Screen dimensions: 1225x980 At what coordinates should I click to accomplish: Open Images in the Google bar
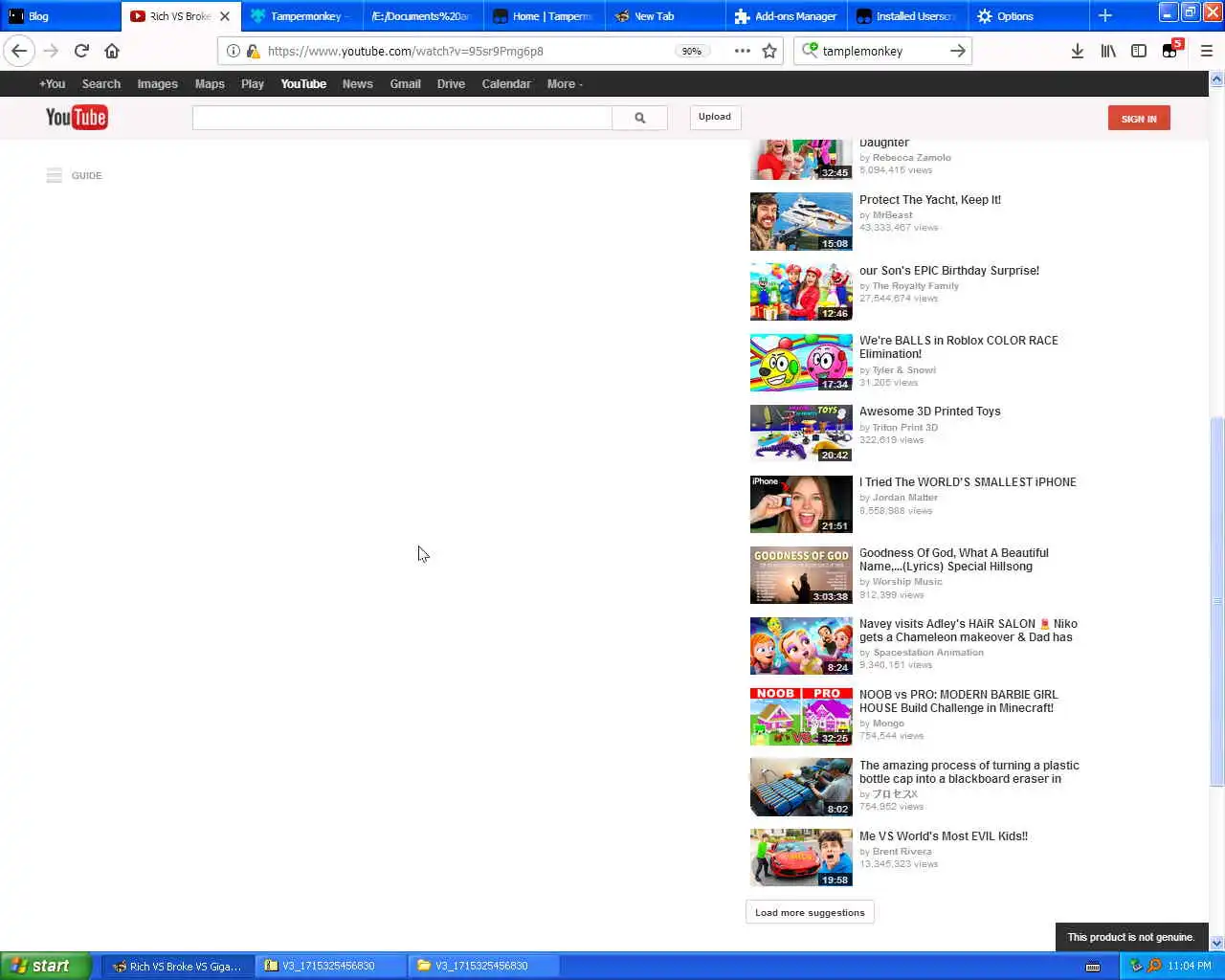click(x=157, y=84)
